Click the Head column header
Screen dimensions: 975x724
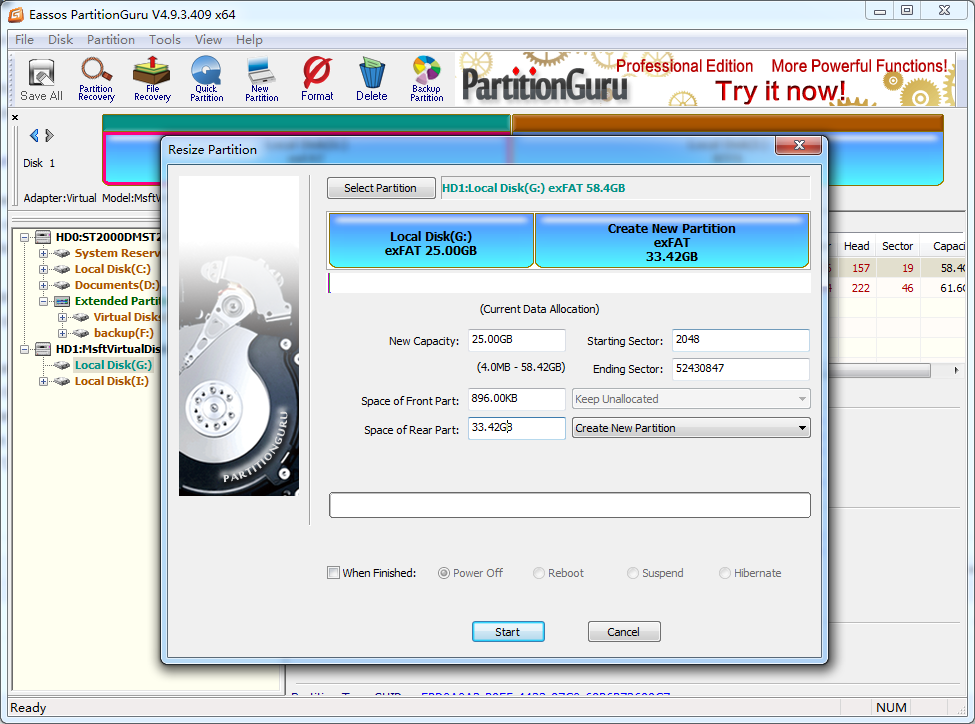[856, 246]
